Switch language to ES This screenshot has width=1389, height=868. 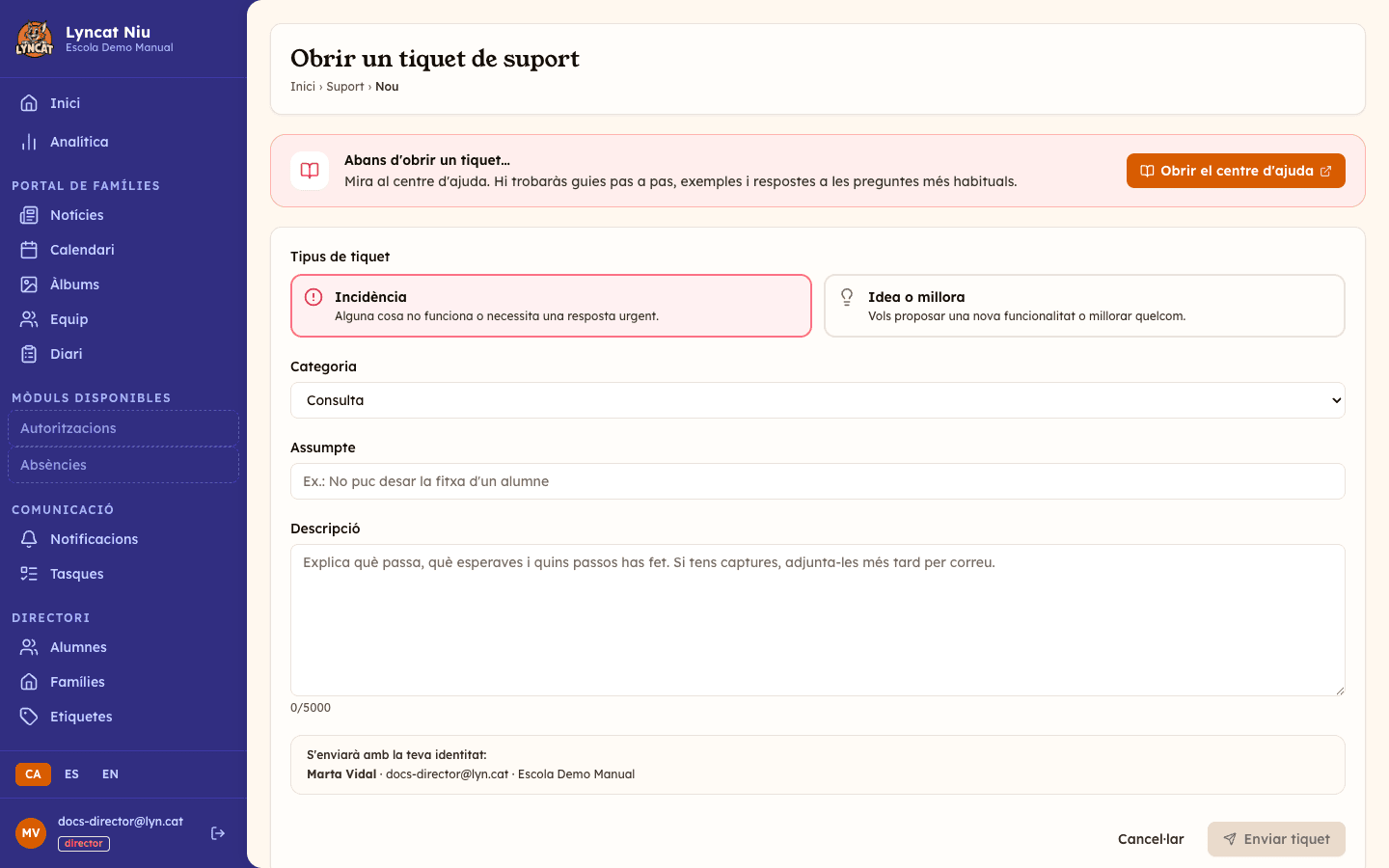[71, 774]
